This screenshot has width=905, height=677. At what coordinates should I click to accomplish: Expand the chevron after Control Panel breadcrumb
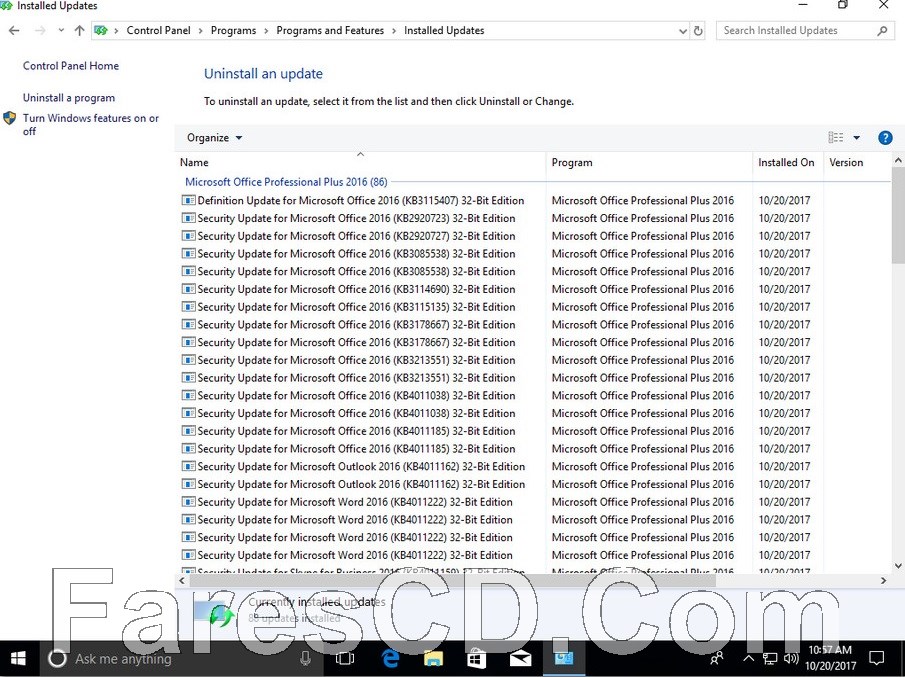tap(200, 31)
